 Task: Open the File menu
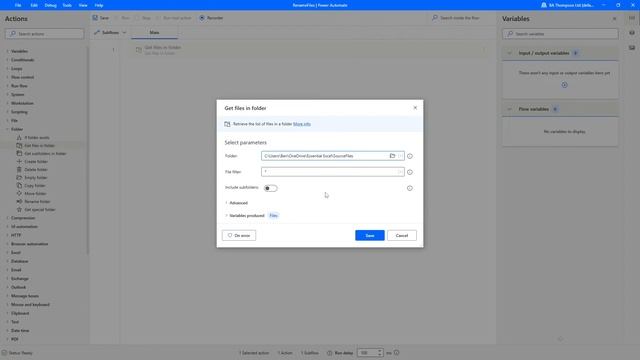(x=18, y=5)
